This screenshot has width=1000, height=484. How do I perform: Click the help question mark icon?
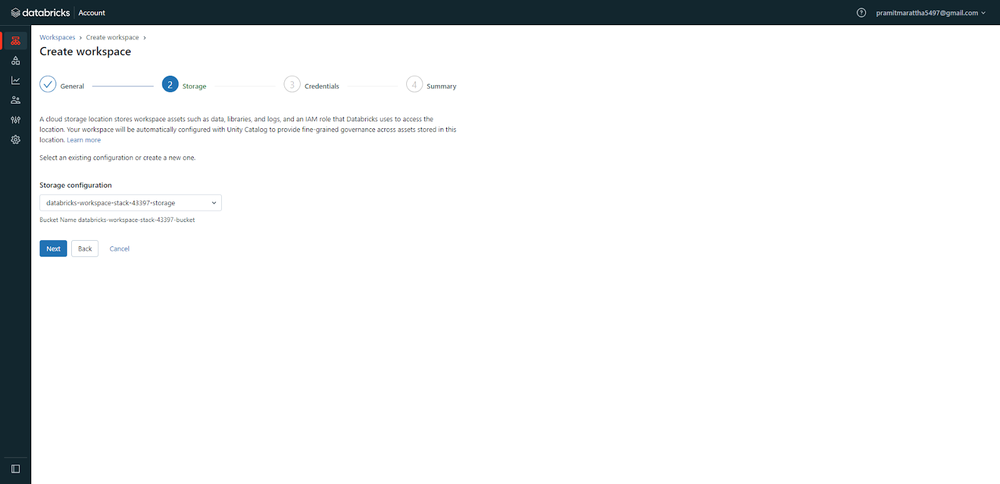(862, 12)
